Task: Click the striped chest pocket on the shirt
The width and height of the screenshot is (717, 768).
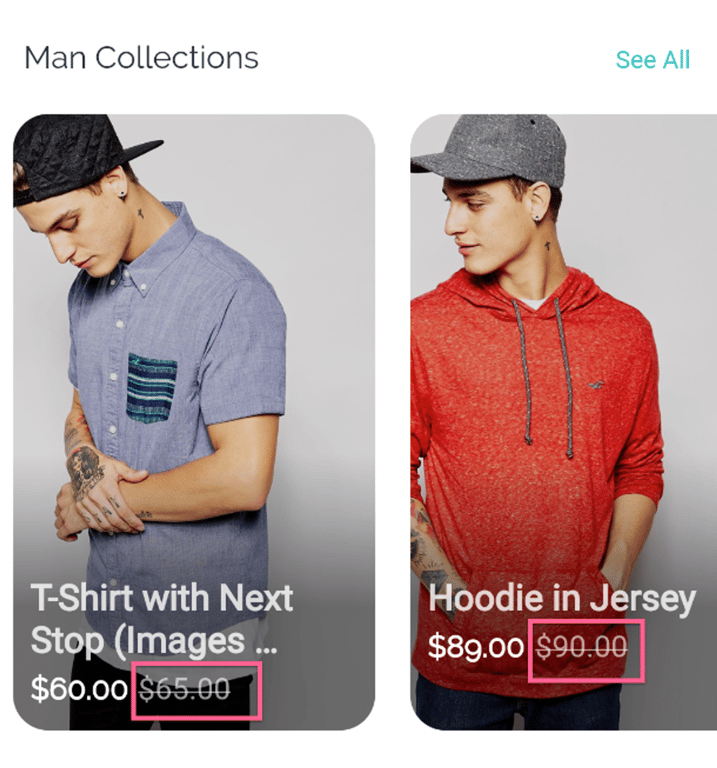Action: click(x=152, y=386)
